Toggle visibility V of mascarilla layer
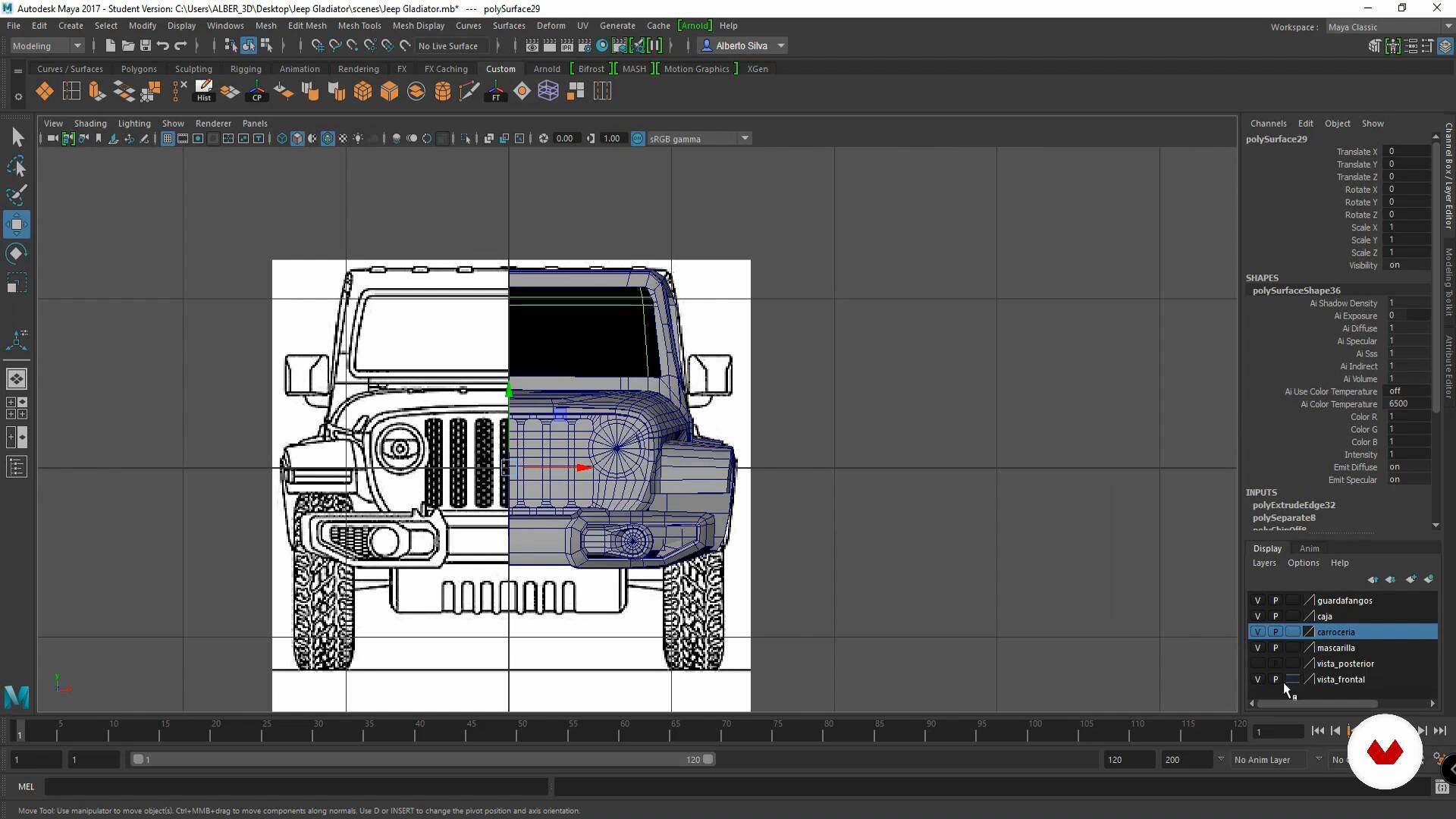This screenshot has width=1456, height=819. [x=1257, y=648]
